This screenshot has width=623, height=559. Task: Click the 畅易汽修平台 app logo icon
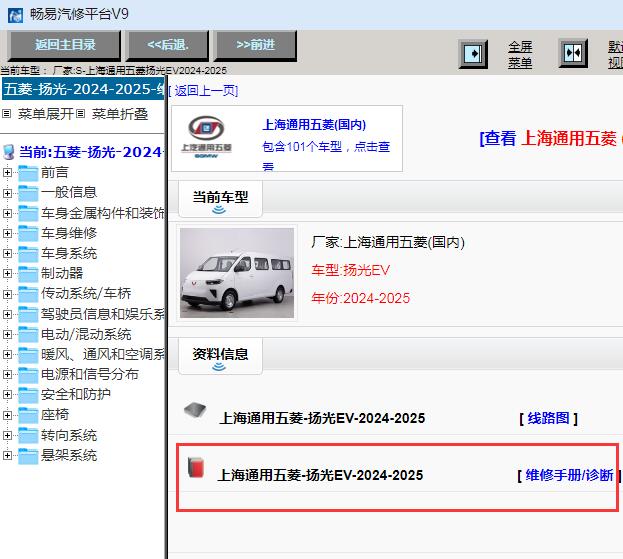[x=15, y=15]
